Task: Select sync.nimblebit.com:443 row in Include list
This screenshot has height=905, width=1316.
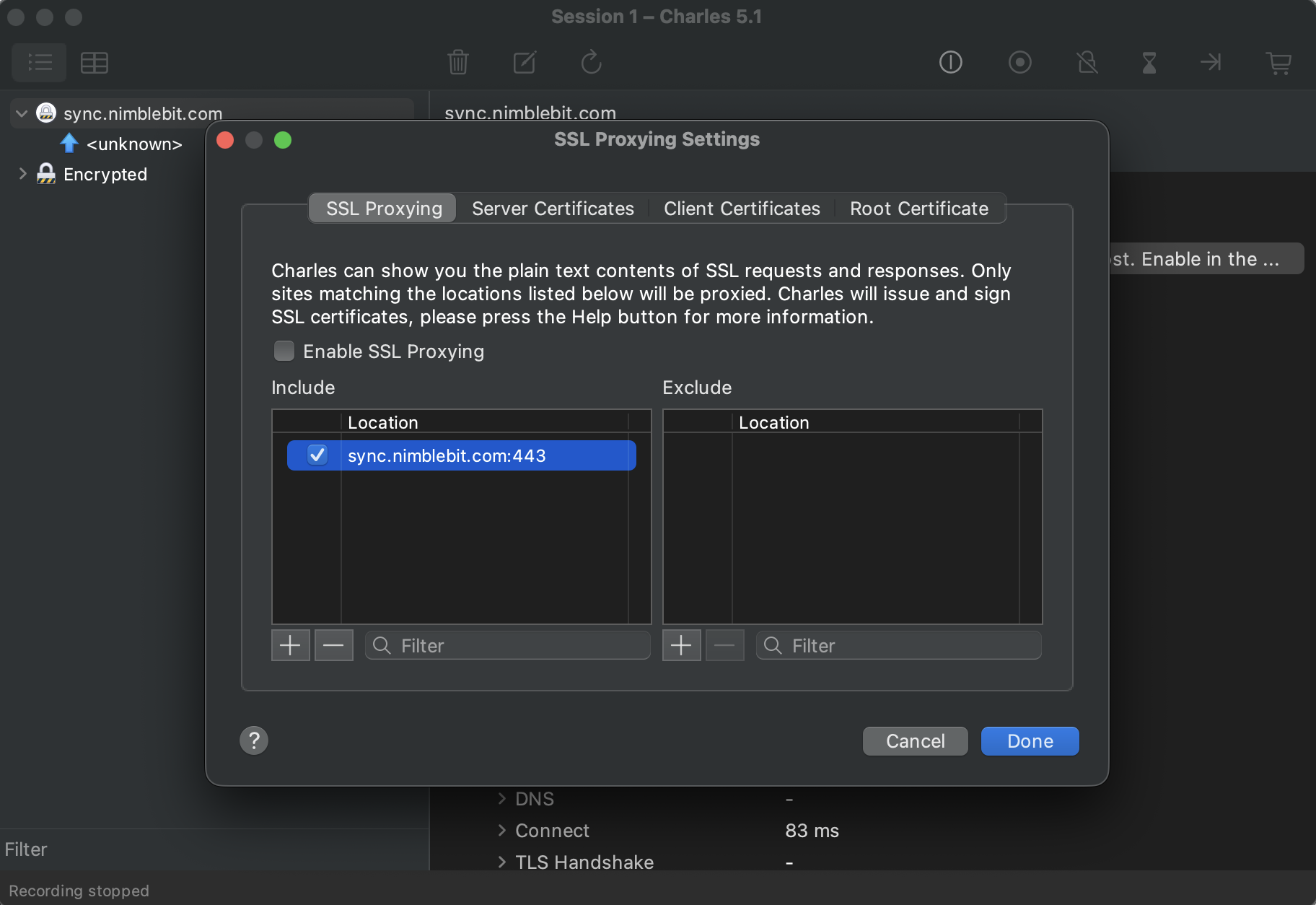Action: point(462,455)
